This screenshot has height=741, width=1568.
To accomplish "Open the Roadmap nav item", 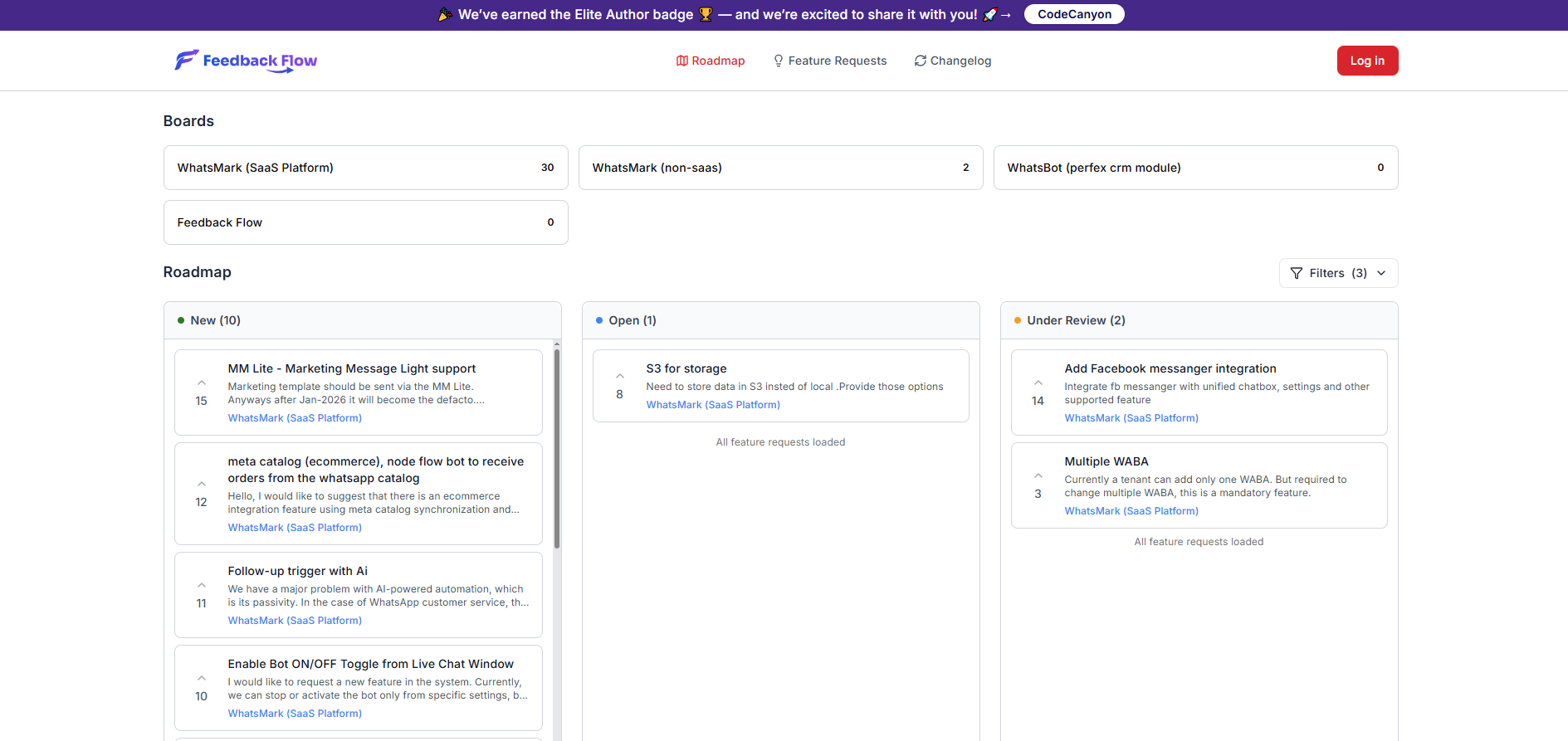I will 711,61.
